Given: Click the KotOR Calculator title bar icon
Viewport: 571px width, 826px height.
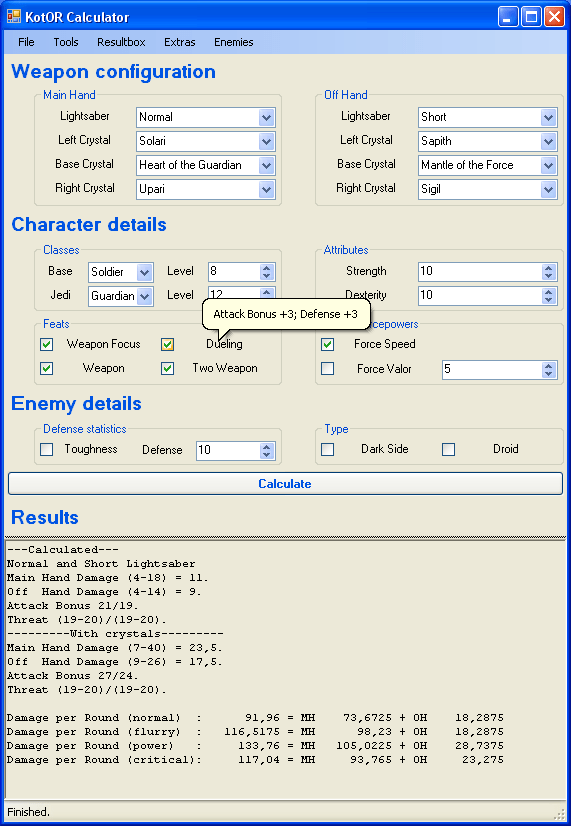Looking at the screenshot, I should (x=14, y=17).
